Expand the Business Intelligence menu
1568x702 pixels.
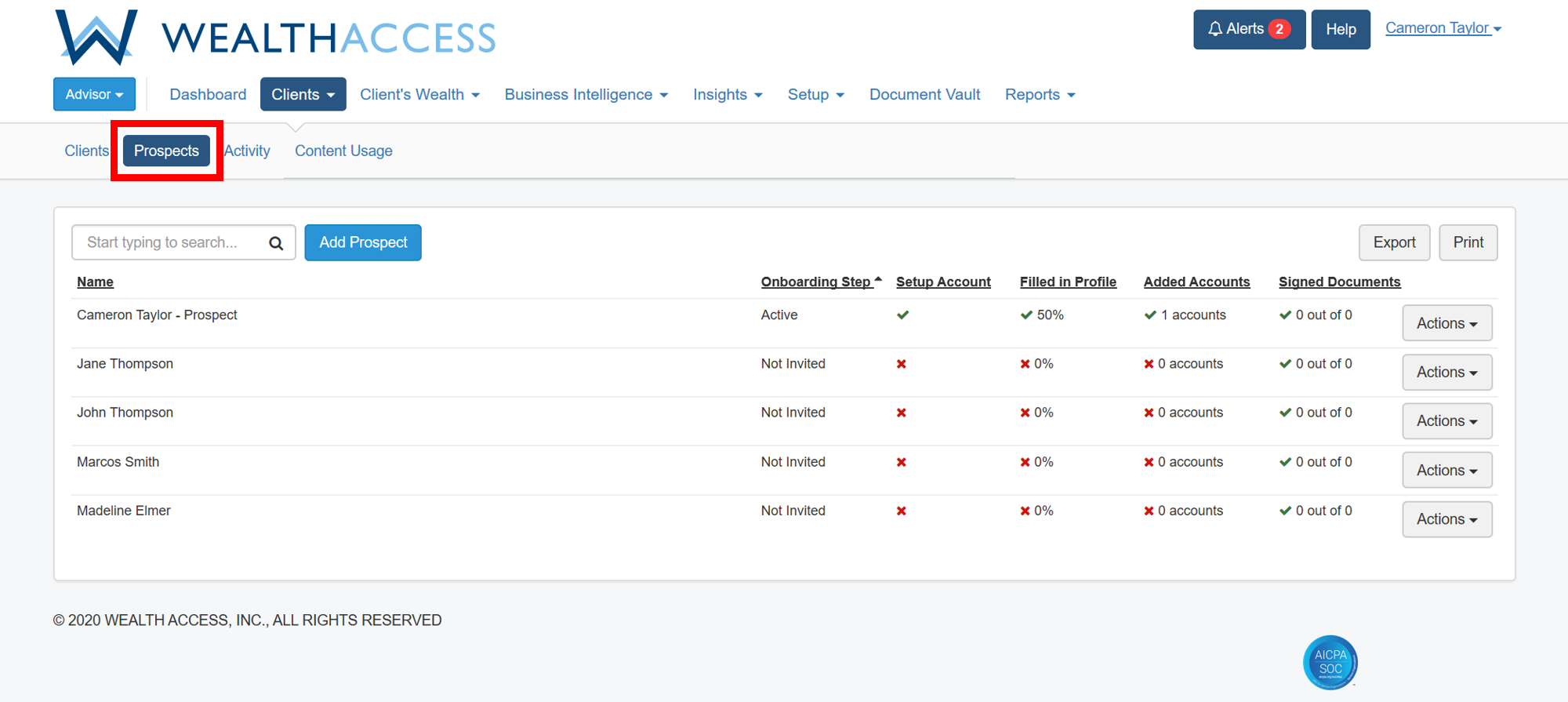coord(586,94)
